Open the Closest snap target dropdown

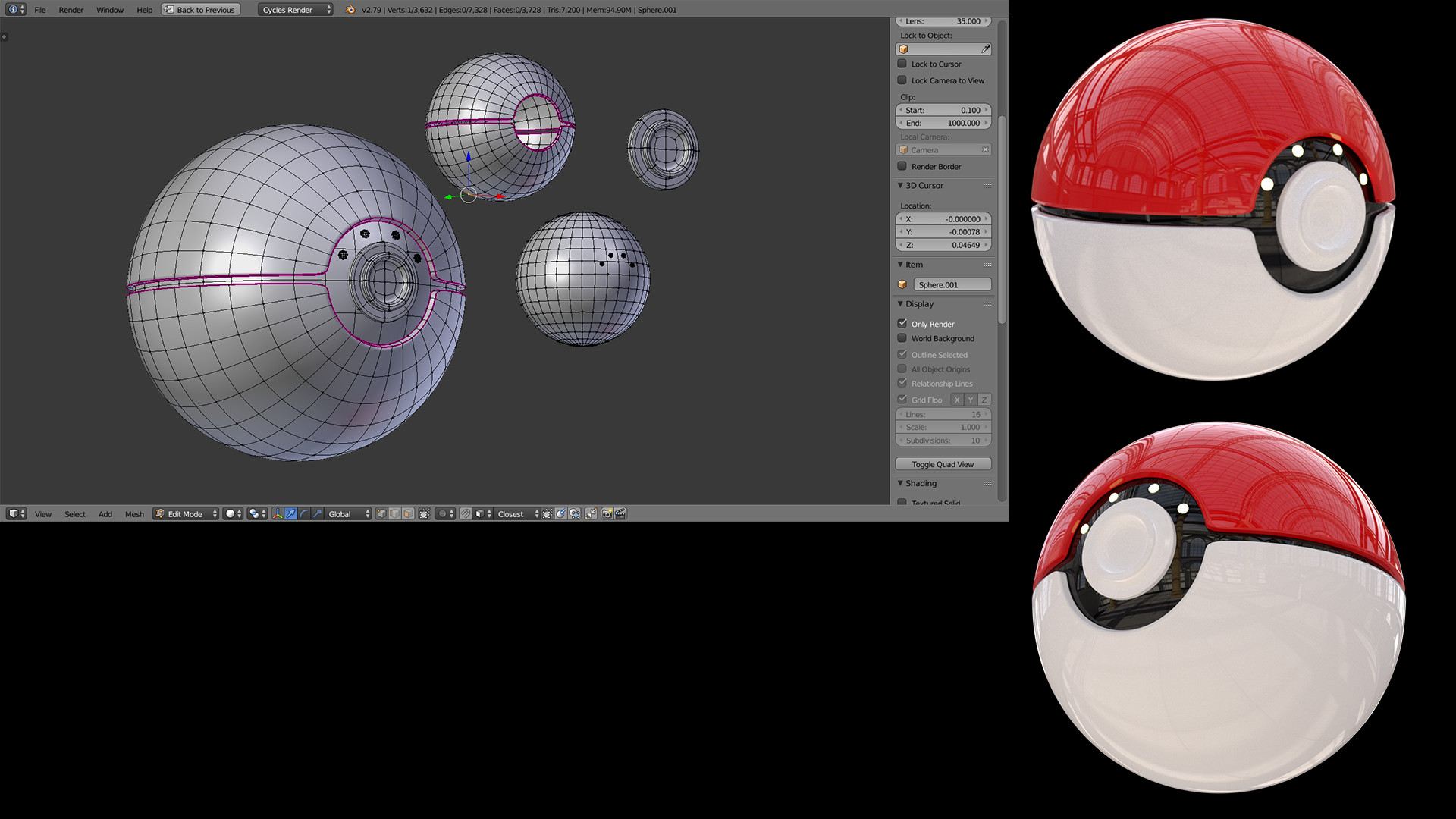(x=517, y=514)
